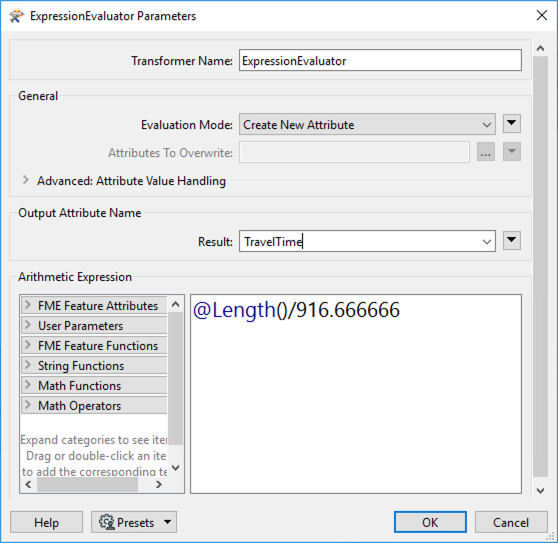Click the disabled Attributes To Overwrite field
Screen dimensions: 558x543
pos(354,152)
